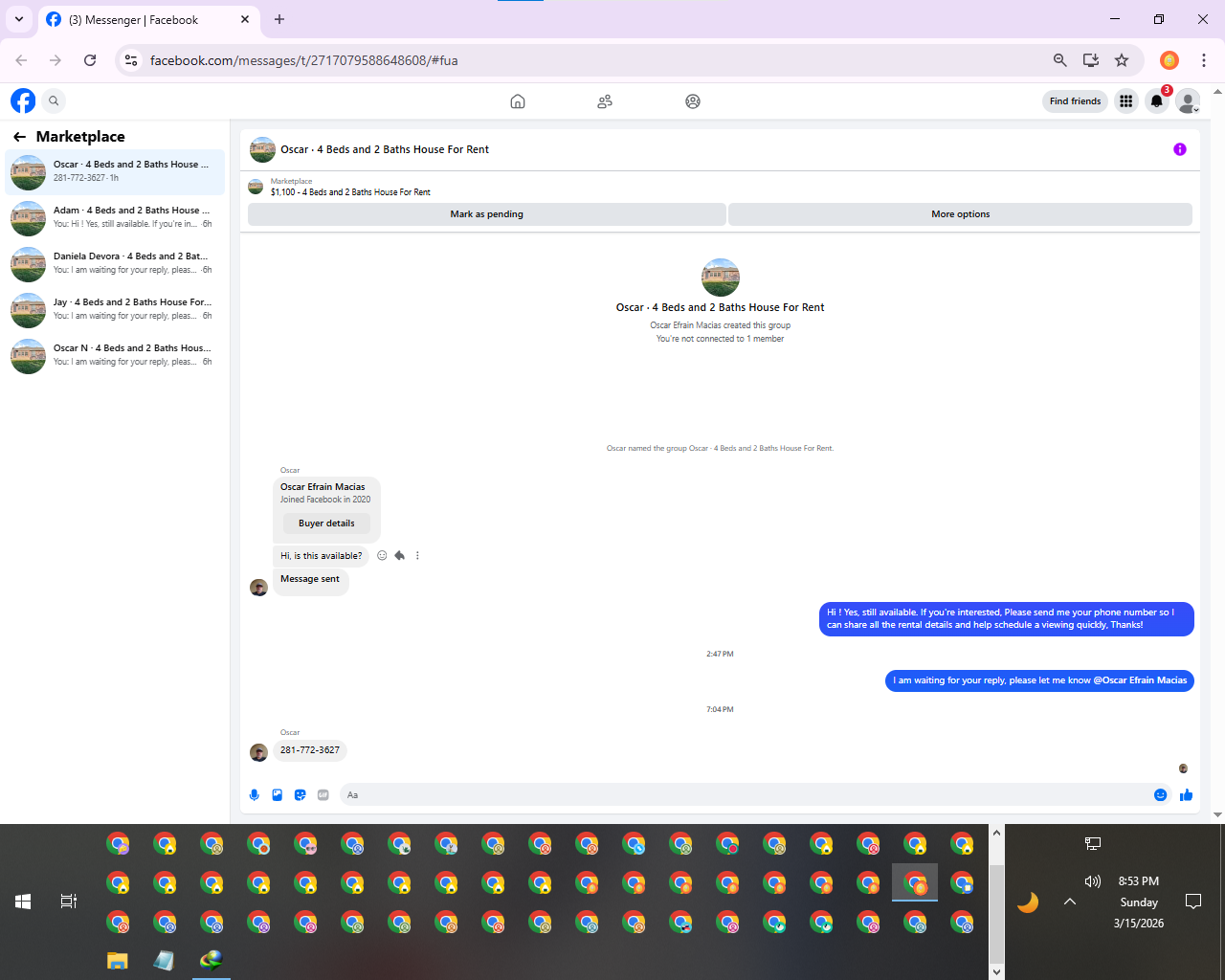View site information icon in address bar
1225x980 pixels.
click(x=131, y=60)
